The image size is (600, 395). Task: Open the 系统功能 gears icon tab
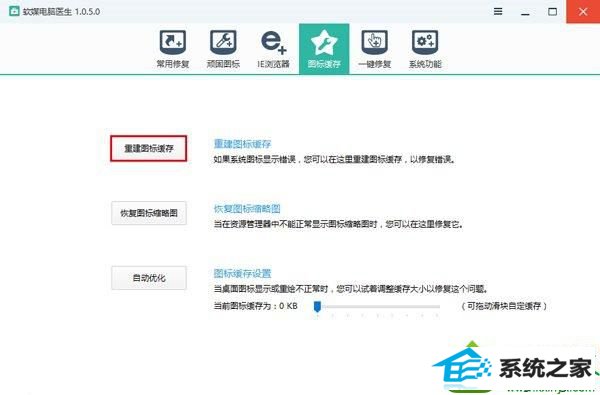(425, 49)
